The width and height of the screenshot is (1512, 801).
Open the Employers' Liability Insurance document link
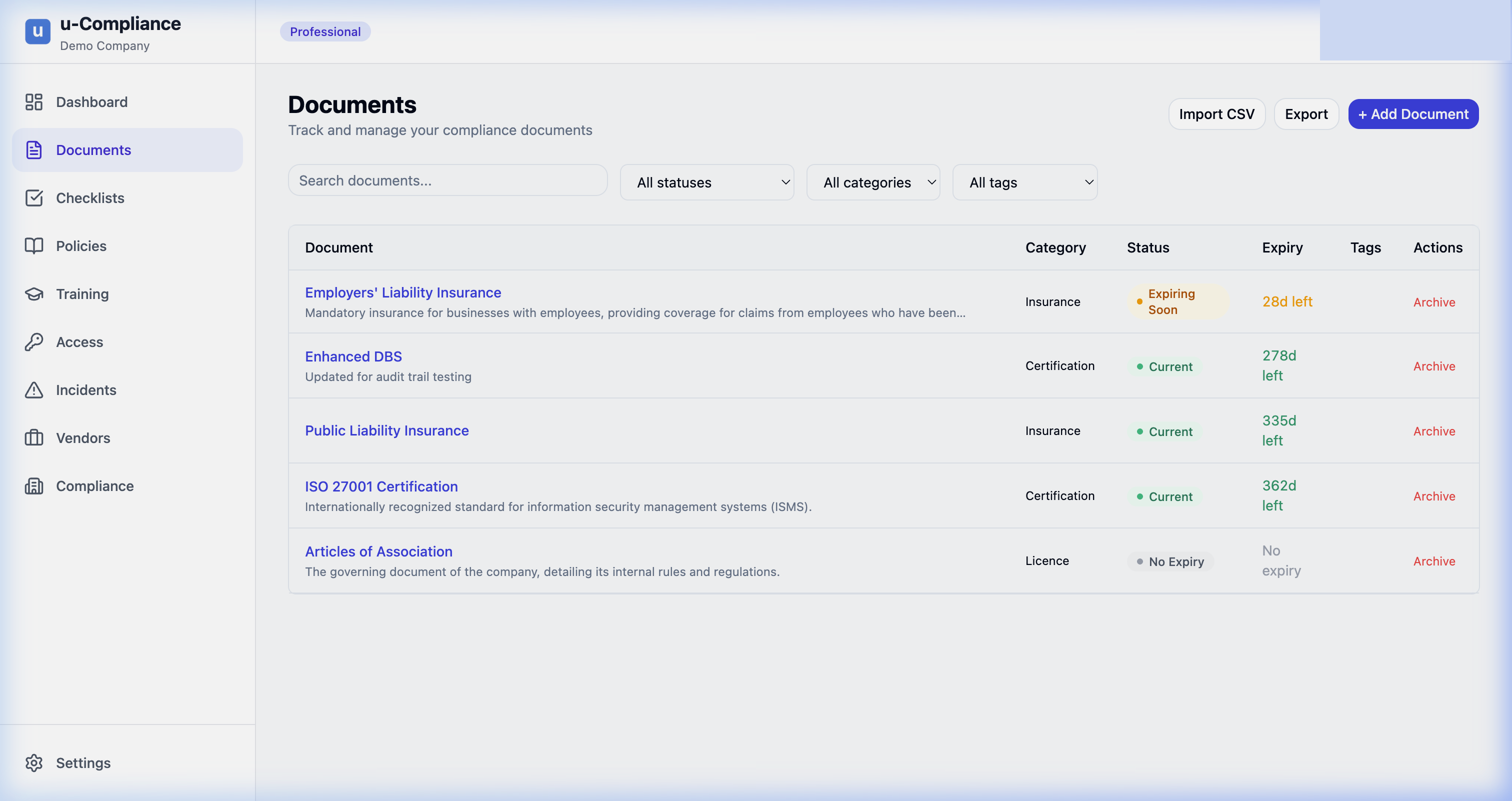402,293
